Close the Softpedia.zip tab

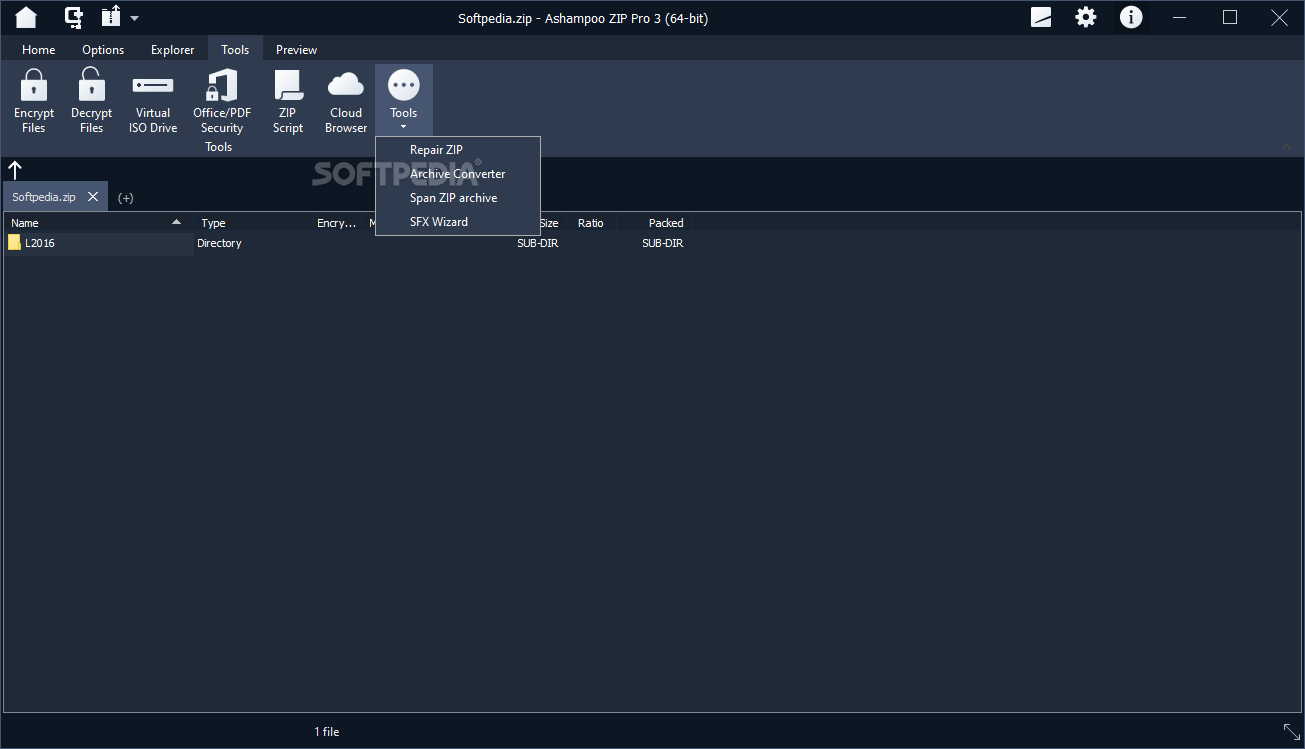point(93,197)
